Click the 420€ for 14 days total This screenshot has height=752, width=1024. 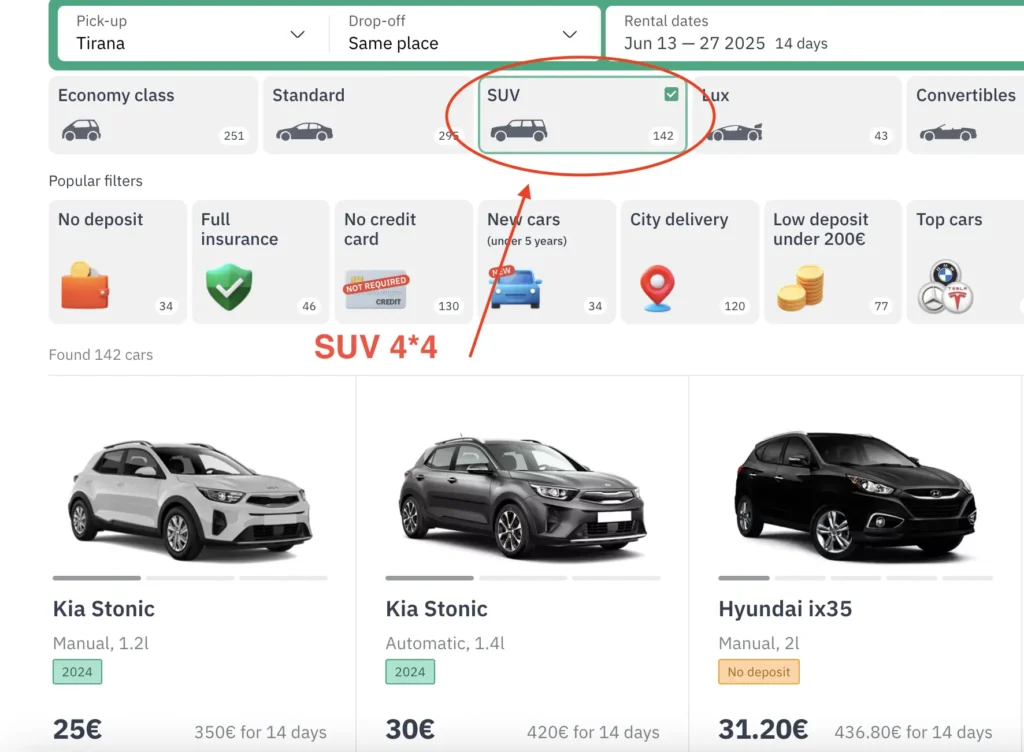[x=593, y=732]
